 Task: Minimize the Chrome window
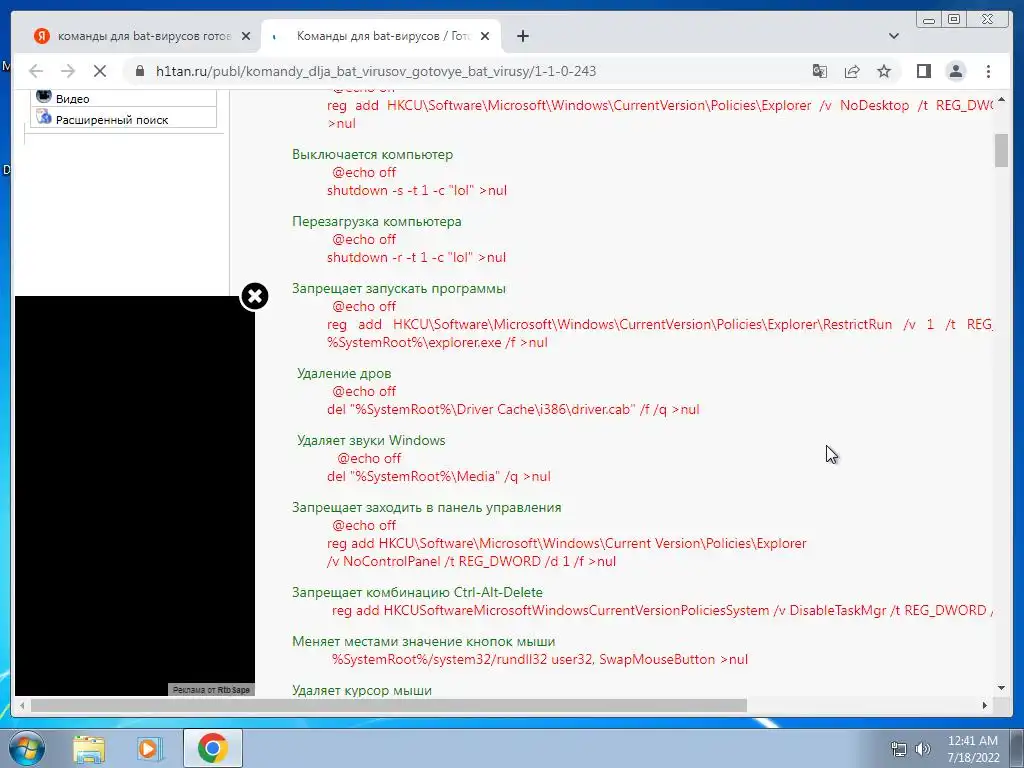929,20
